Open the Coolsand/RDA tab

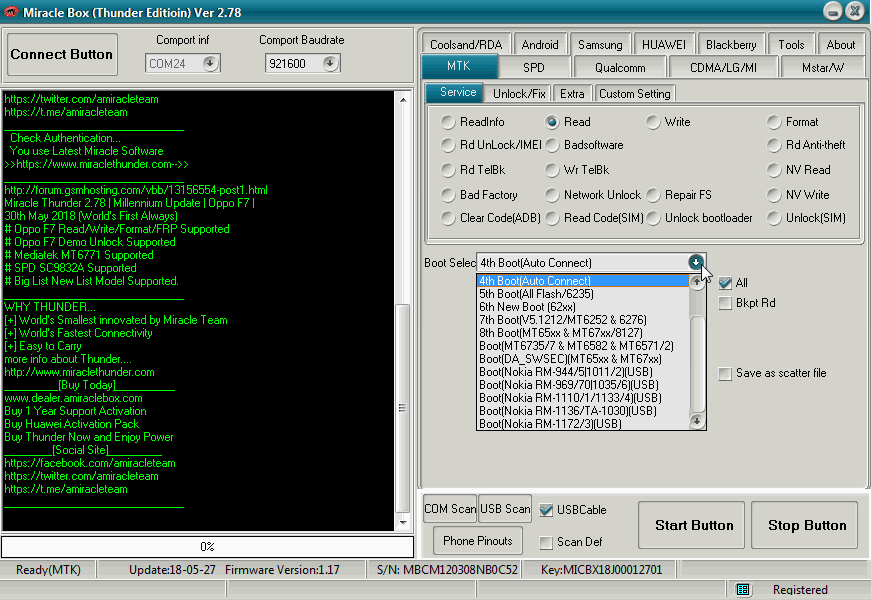tap(466, 44)
